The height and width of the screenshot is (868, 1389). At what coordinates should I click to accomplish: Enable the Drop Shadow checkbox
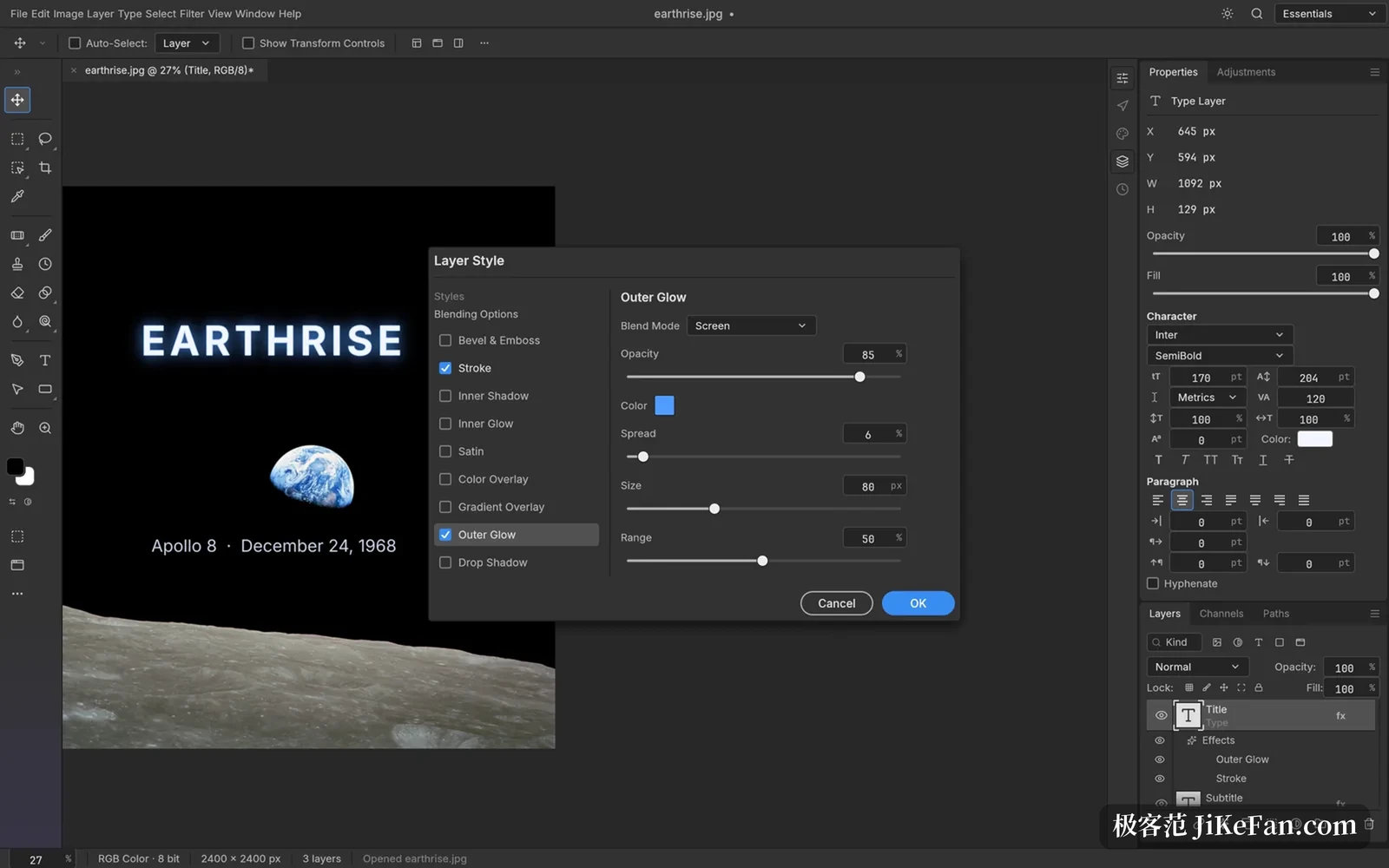pos(445,562)
